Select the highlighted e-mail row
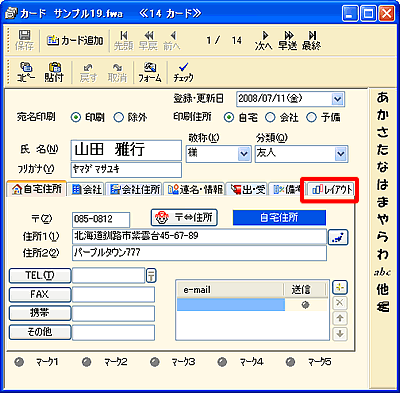This screenshot has width=400, height=393. 231,305
